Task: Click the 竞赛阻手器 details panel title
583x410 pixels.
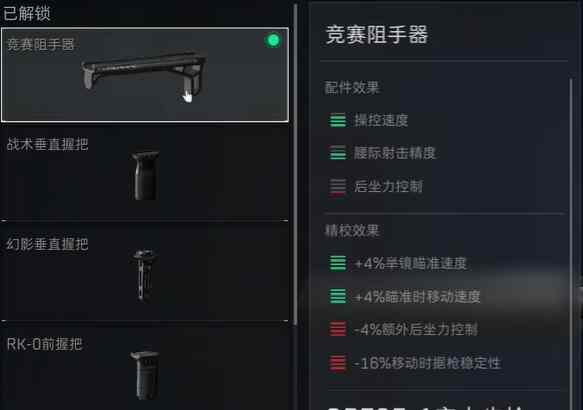Action: [377, 35]
